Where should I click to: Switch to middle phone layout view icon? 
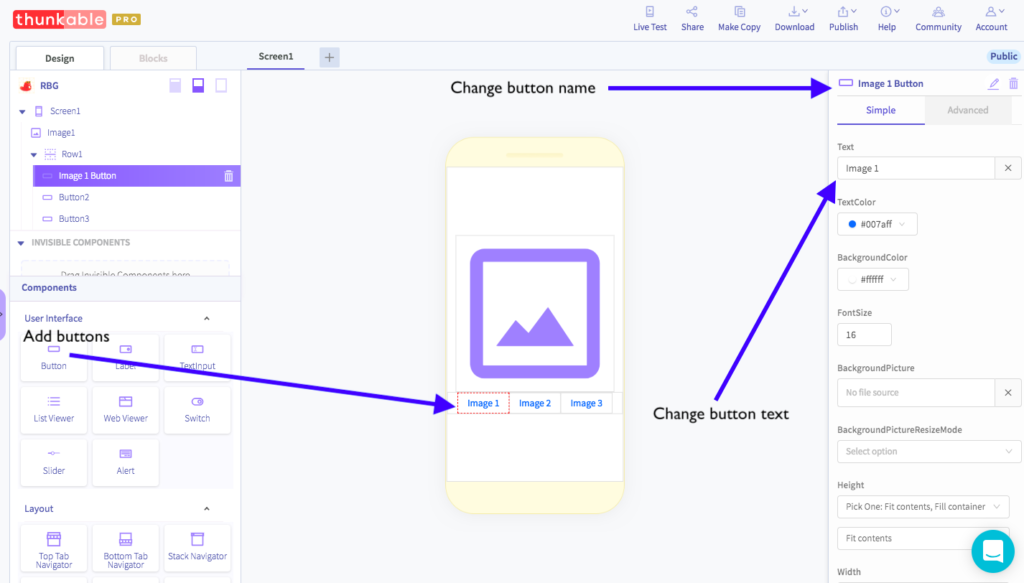point(198,86)
